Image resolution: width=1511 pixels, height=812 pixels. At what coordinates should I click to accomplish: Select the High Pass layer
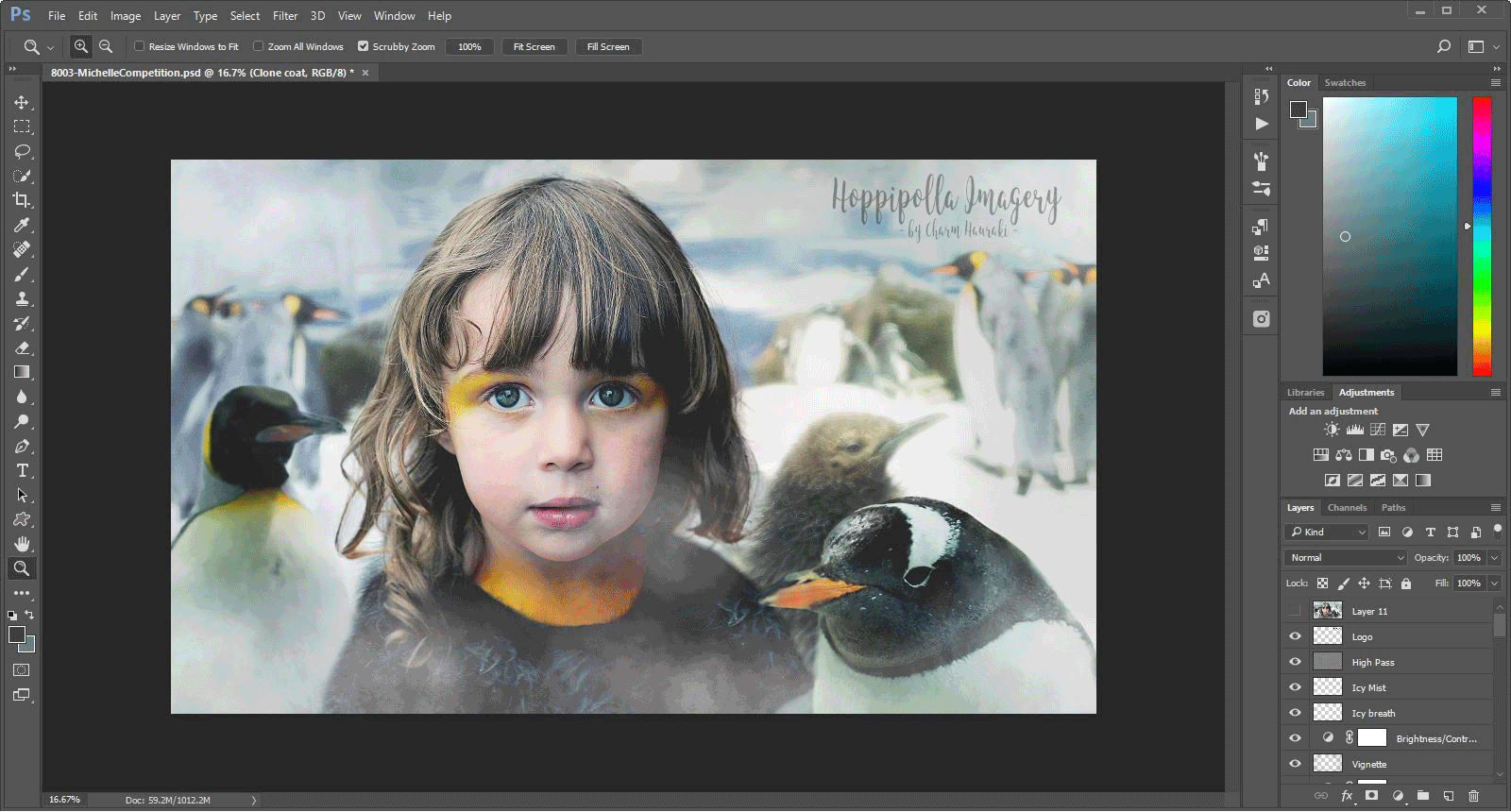point(1372,663)
